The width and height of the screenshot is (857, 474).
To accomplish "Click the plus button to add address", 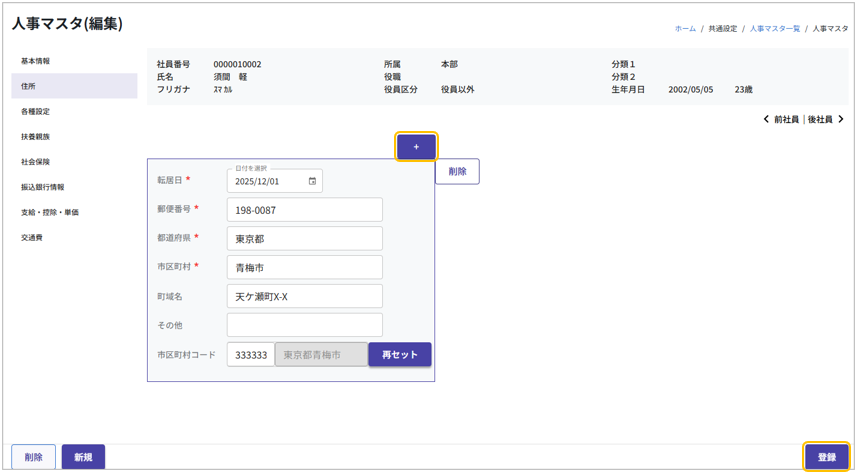I will pos(416,147).
